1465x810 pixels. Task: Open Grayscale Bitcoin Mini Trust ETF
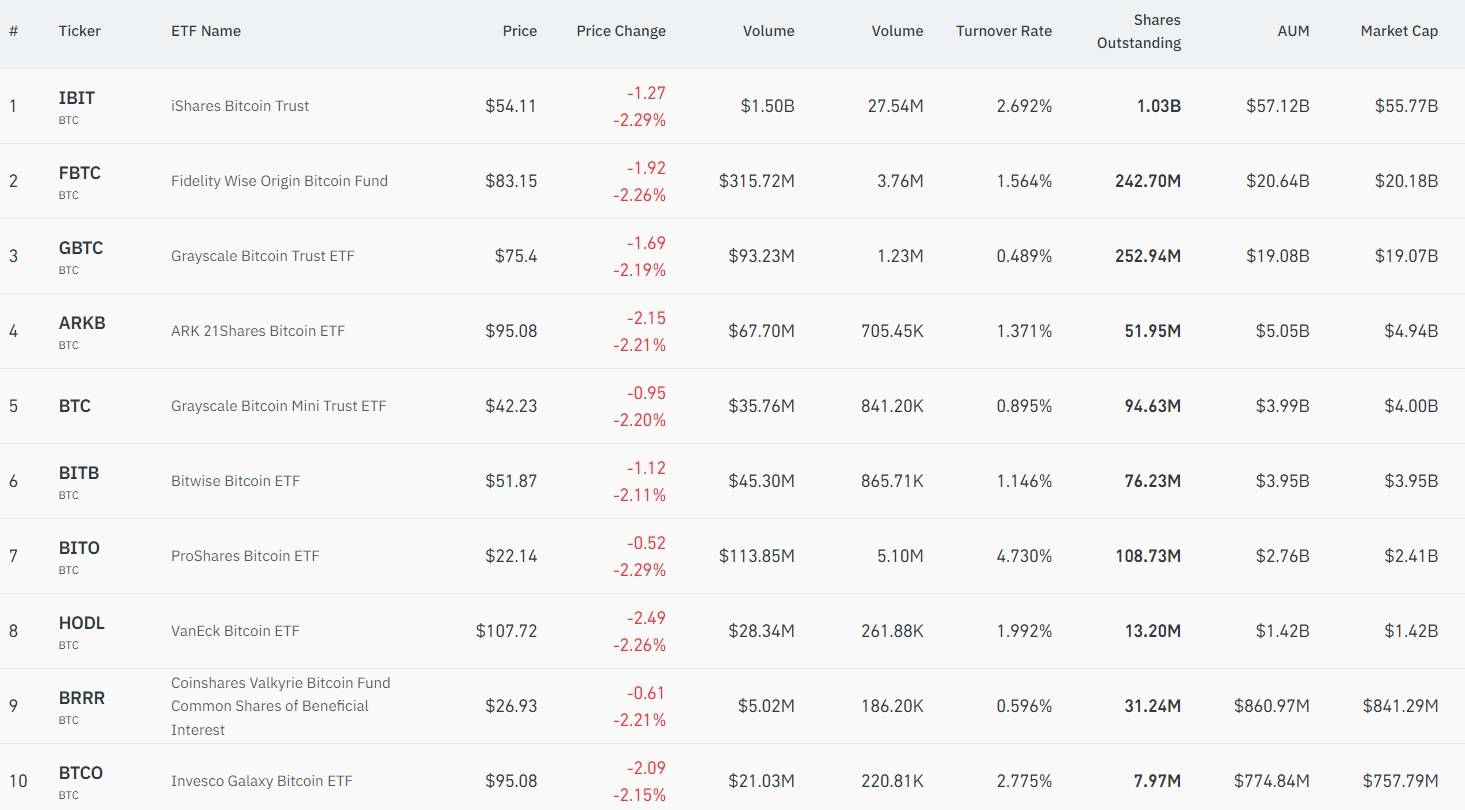pyautogui.click(x=278, y=406)
